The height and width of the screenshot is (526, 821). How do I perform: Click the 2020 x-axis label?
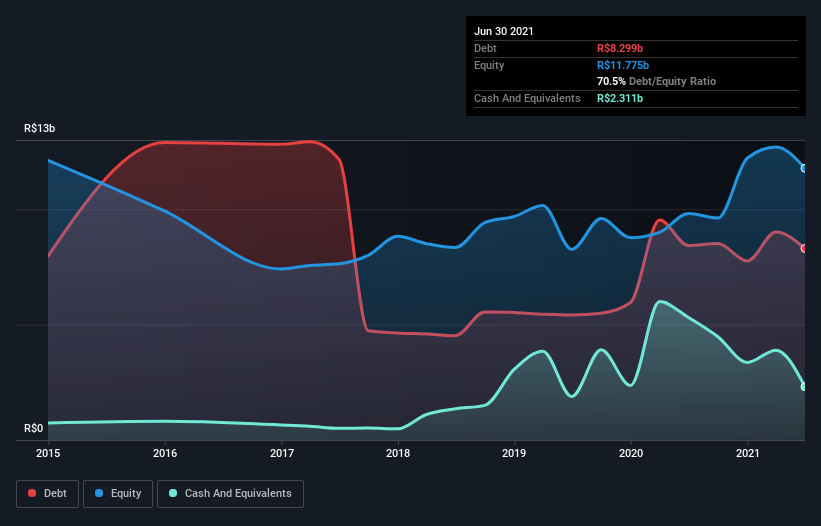pos(631,453)
